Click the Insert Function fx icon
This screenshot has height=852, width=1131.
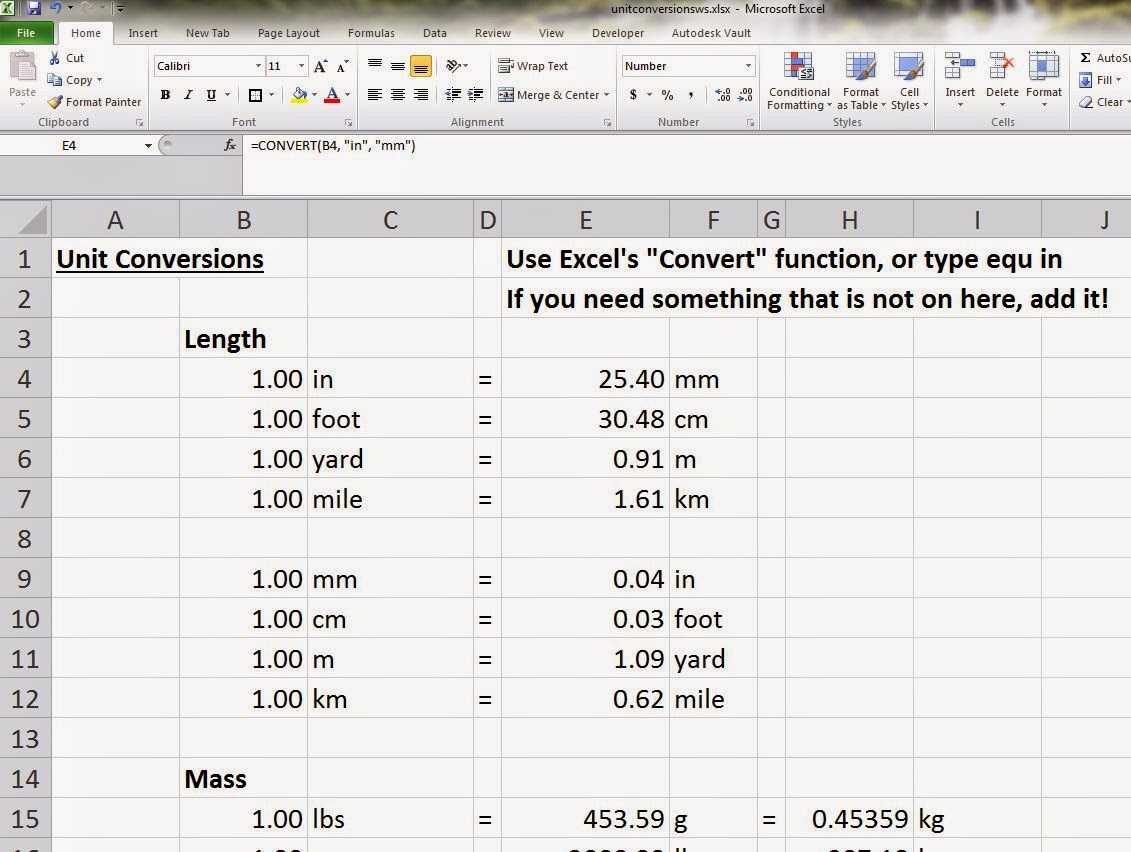(229, 146)
